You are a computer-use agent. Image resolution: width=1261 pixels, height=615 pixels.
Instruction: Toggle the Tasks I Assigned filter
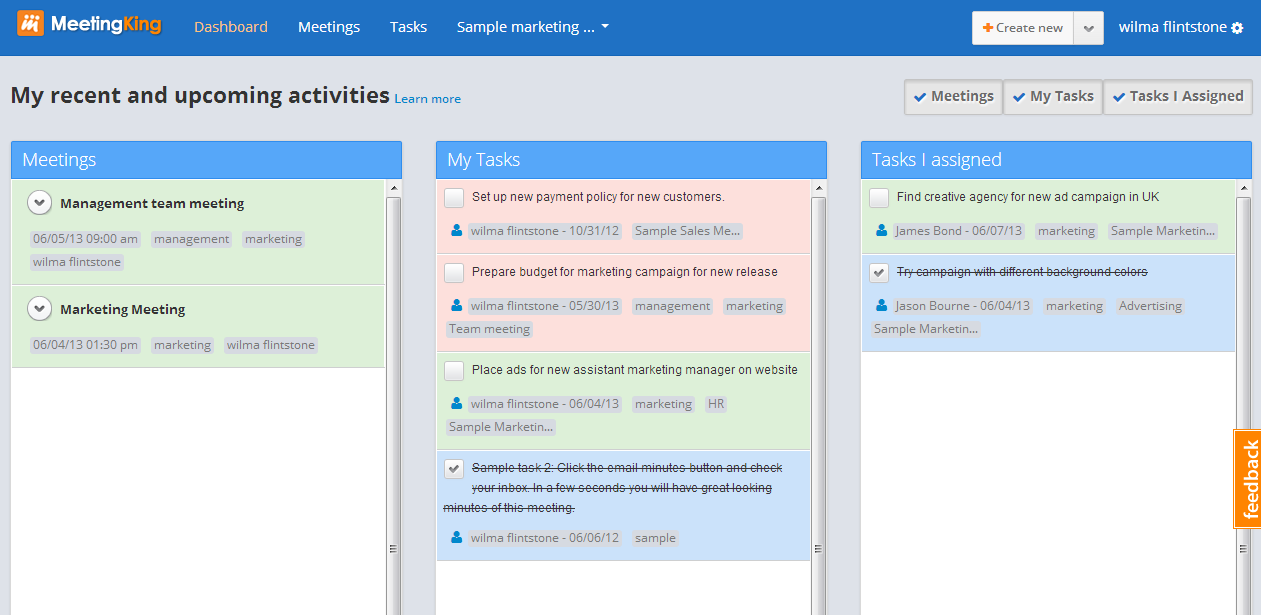[1177, 96]
